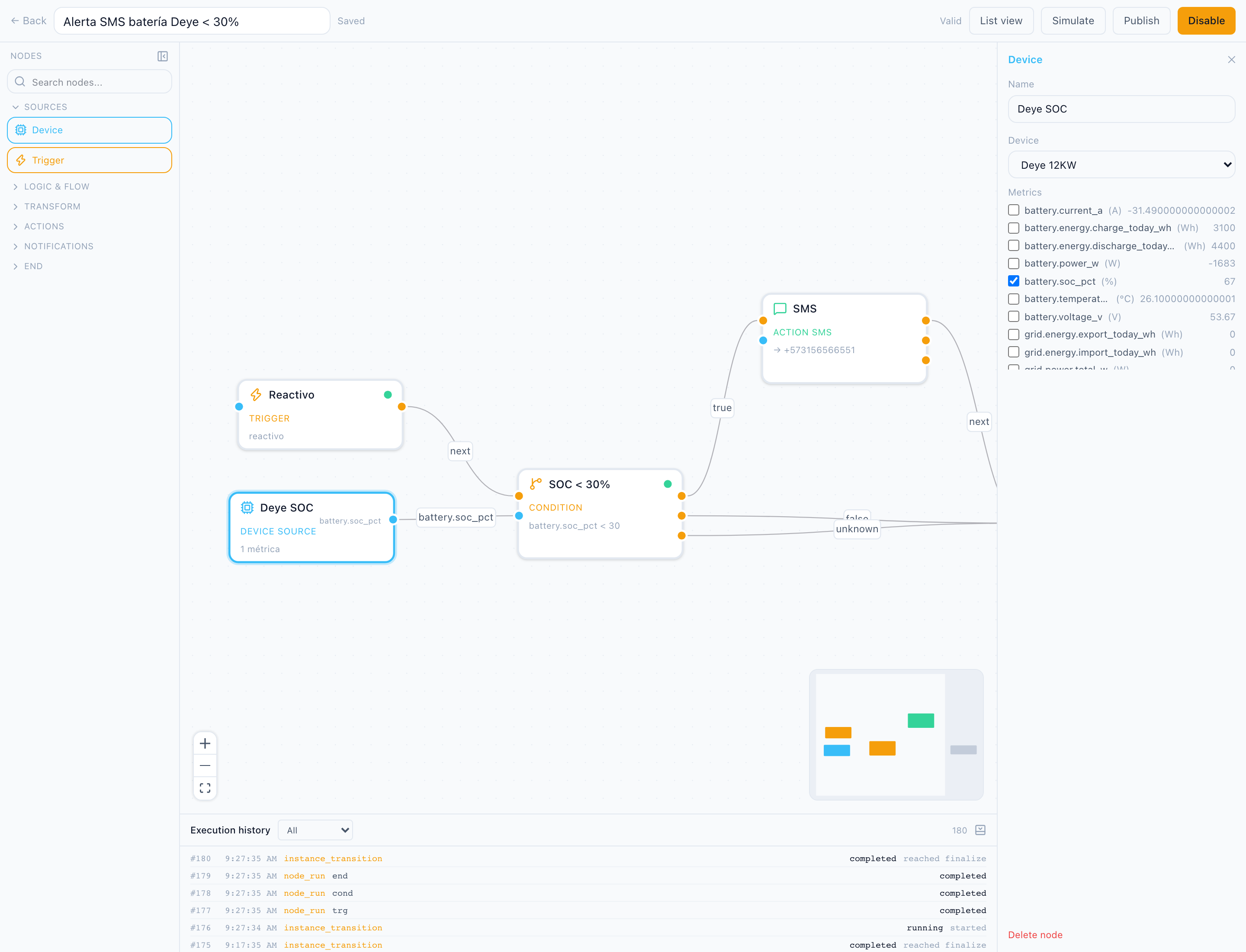1246x952 pixels.
Task: Collapse the nodes sidebar panel icon
Action: 163,56
